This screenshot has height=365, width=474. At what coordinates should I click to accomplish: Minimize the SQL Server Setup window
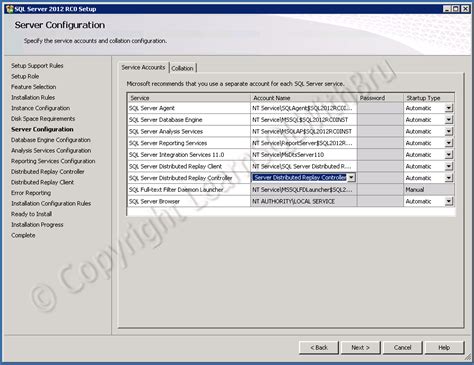(x=448, y=9)
